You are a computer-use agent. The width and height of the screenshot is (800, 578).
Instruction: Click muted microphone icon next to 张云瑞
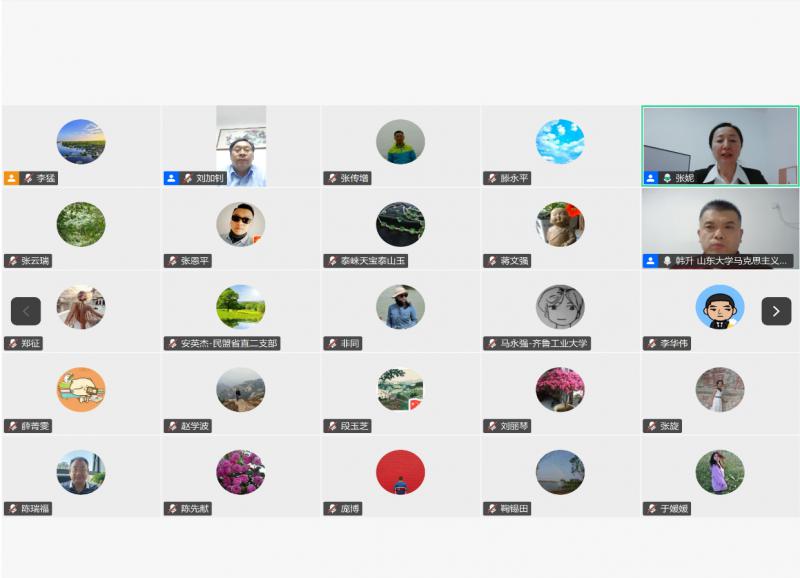pos(13,261)
